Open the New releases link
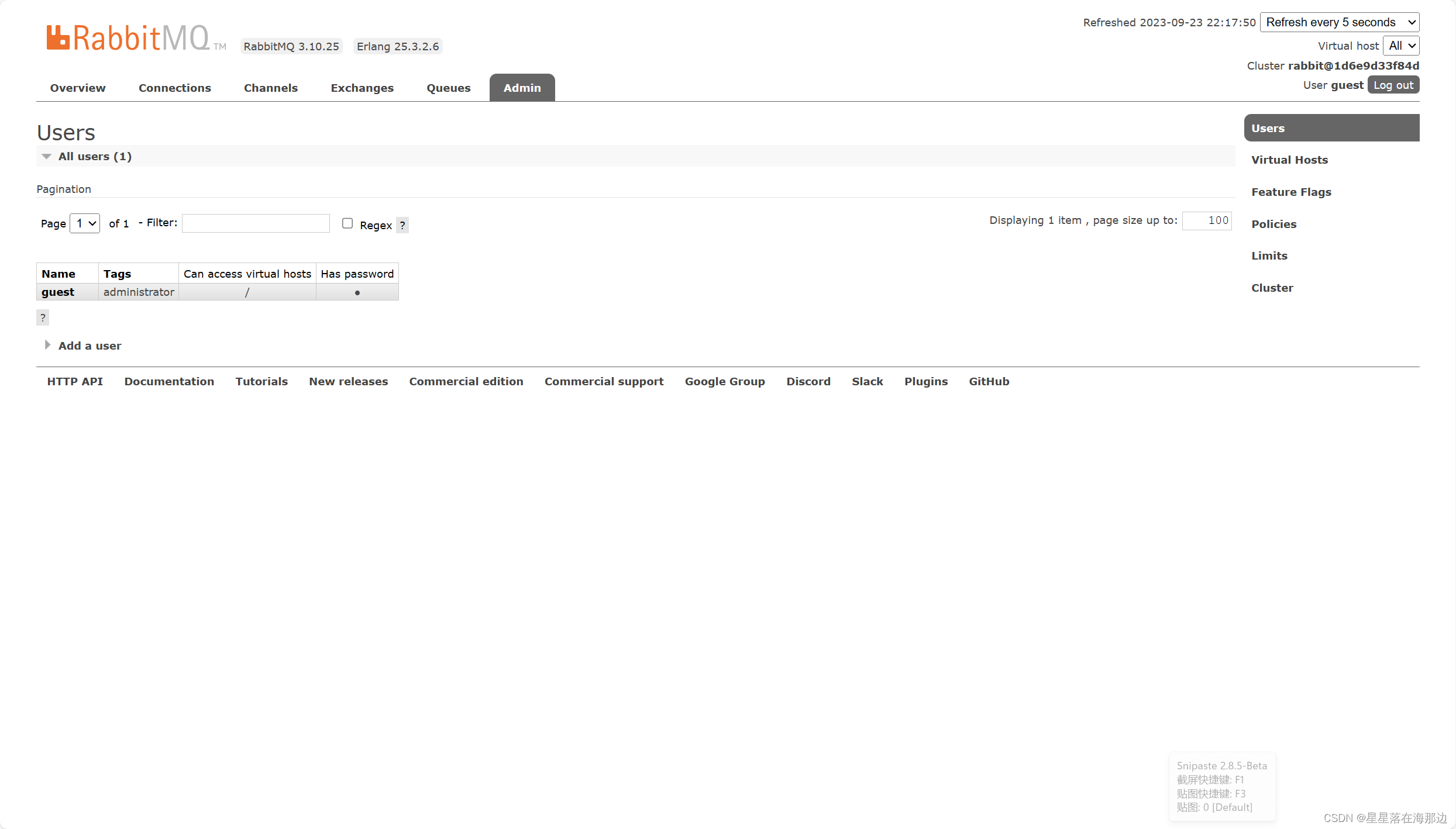1456x829 pixels. (x=349, y=381)
